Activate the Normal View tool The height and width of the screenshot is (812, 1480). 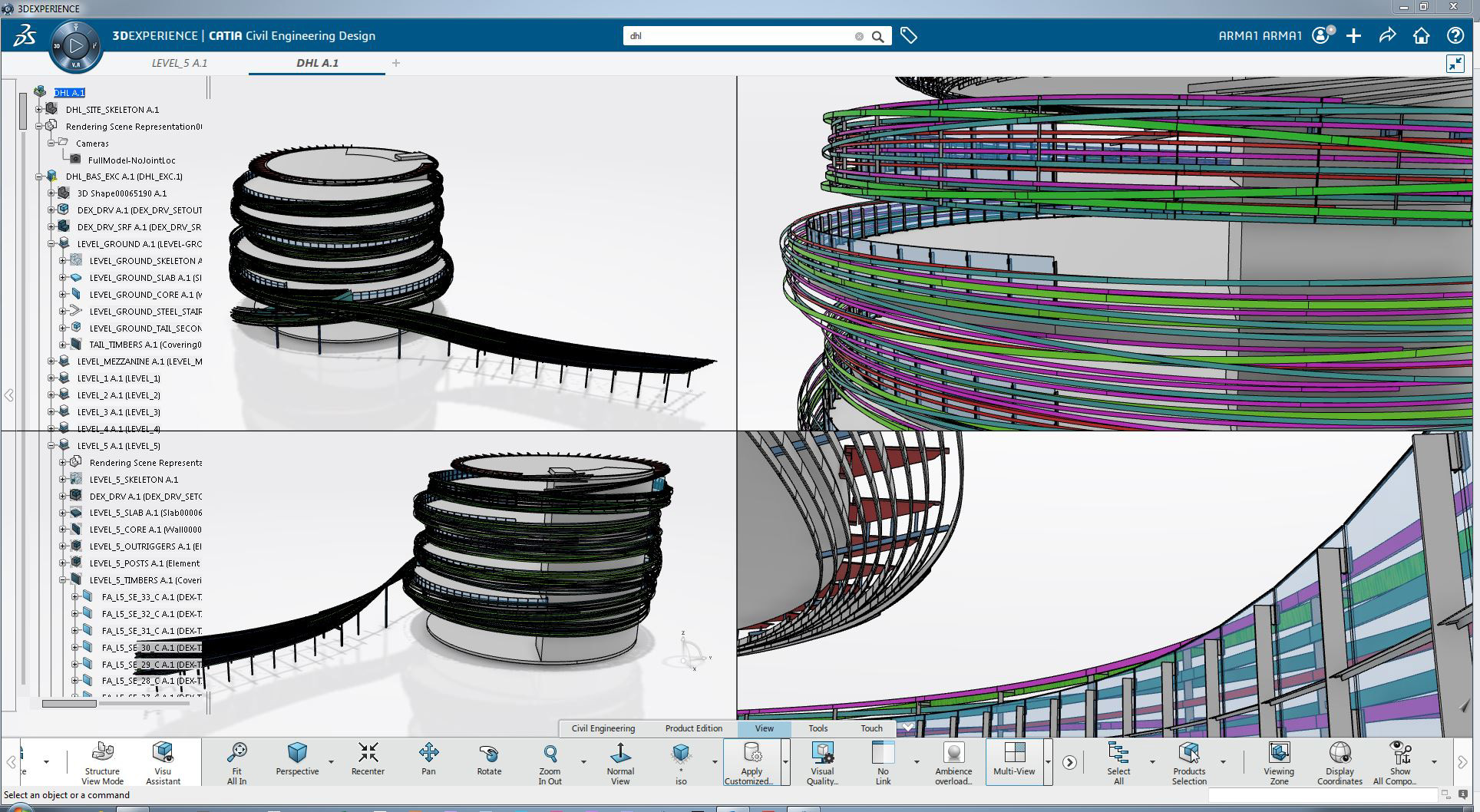[x=620, y=761]
